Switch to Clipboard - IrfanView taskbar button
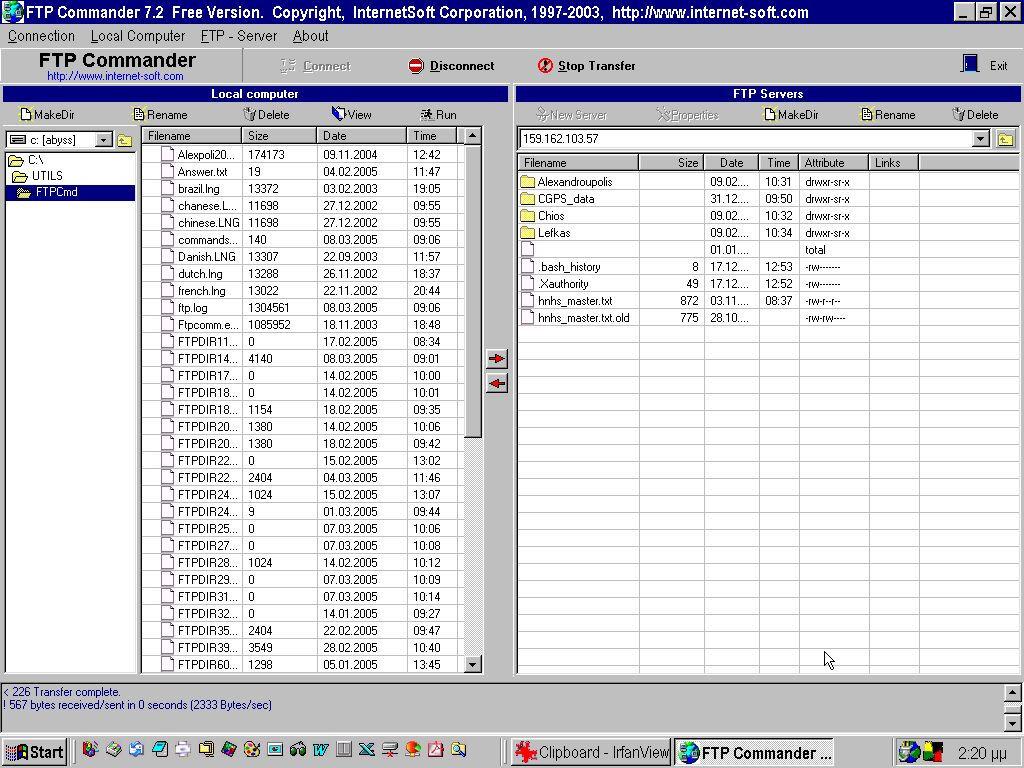The image size is (1024, 768). 590,752
